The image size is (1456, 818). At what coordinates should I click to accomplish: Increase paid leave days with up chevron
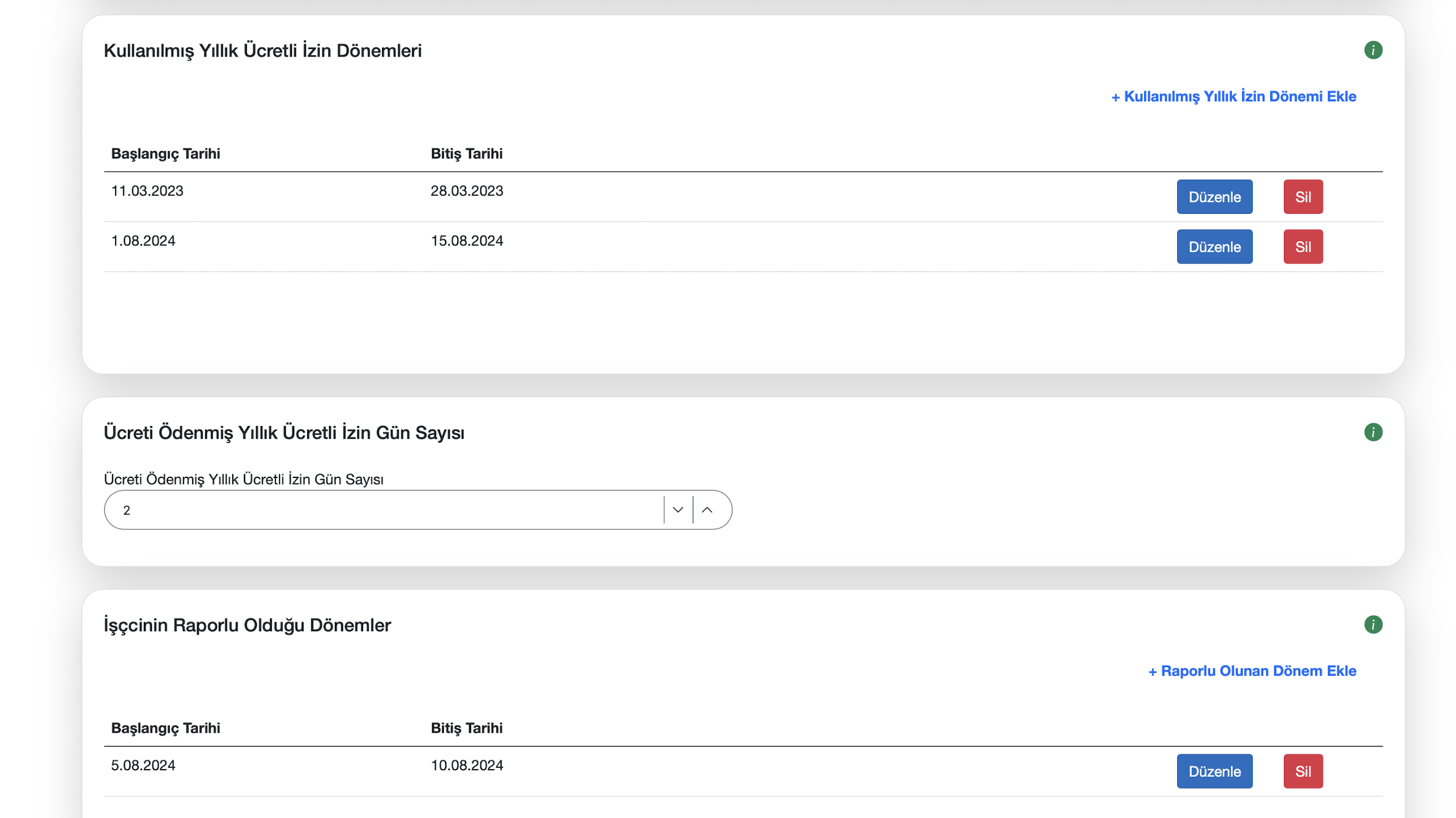[x=707, y=510]
